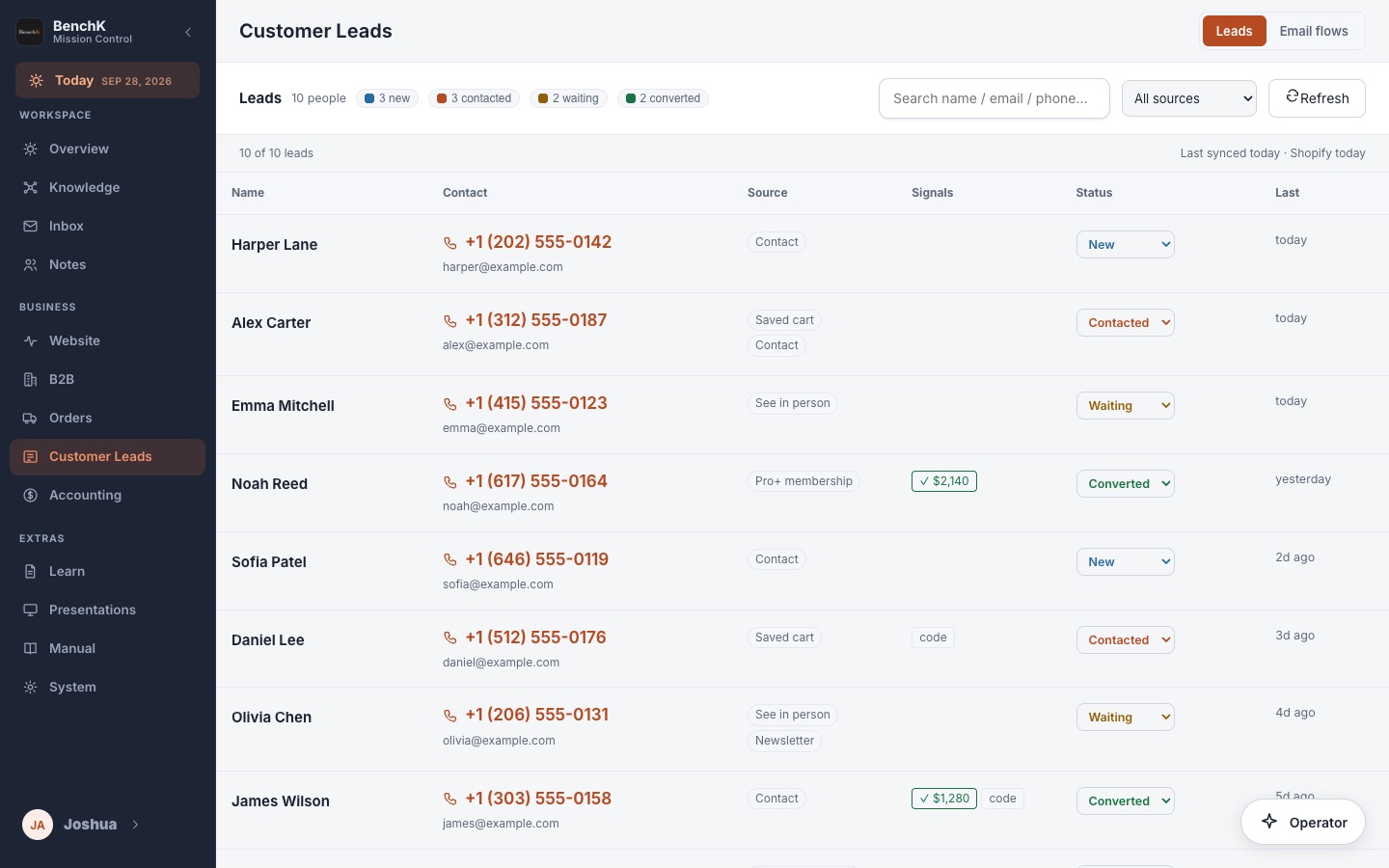1389x868 pixels.
Task: Open Noah Reed's Converted status dropdown
Action: pos(1126,484)
